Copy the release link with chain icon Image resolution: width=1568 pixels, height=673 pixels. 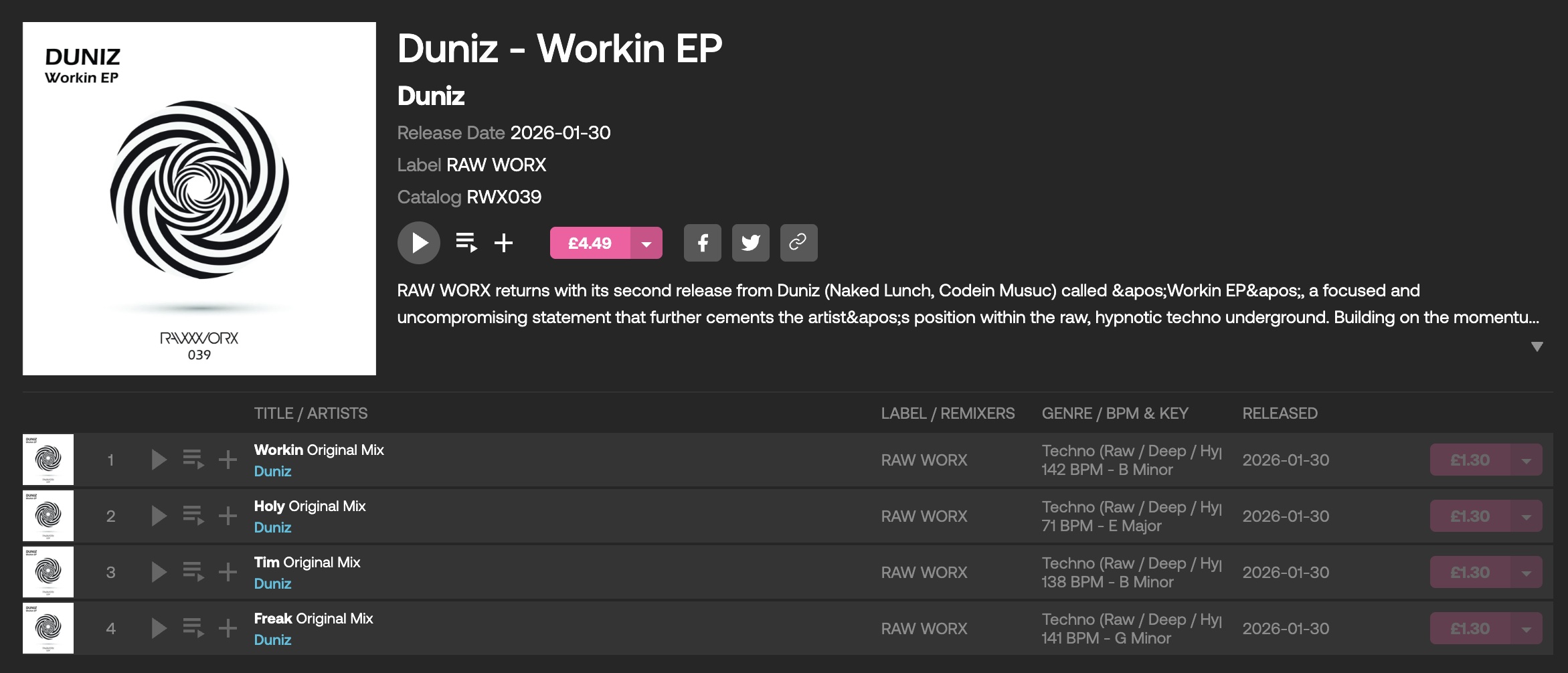[798, 243]
